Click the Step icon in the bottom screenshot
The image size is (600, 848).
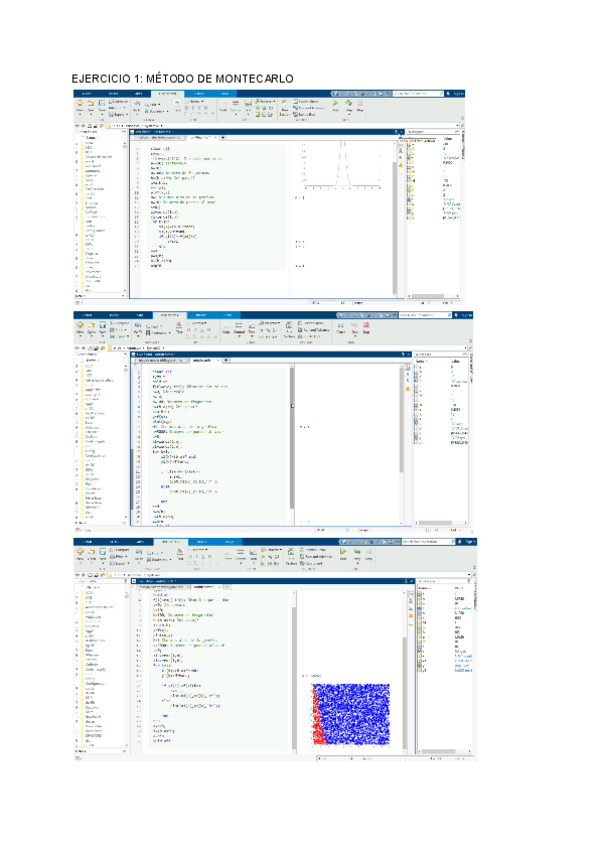[x=357, y=552]
